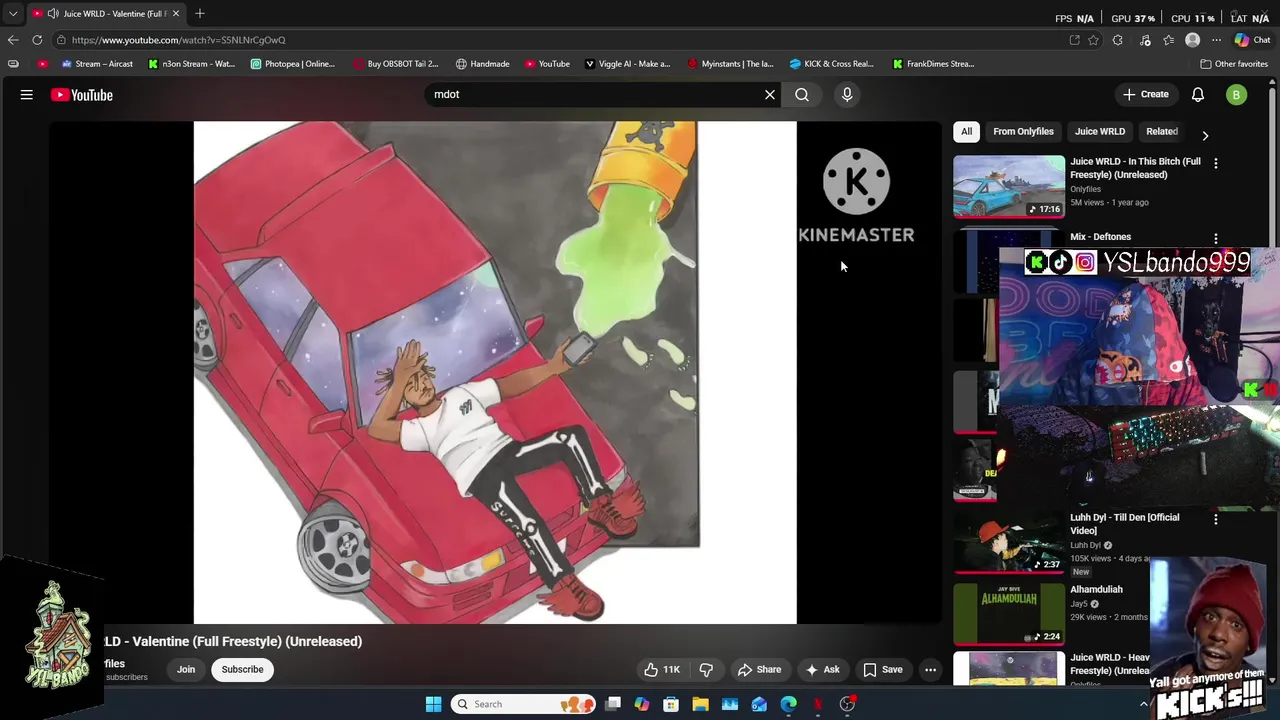Expand the tab search dropdown
Viewport: 1280px width, 720px height.
(x=13, y=14)
